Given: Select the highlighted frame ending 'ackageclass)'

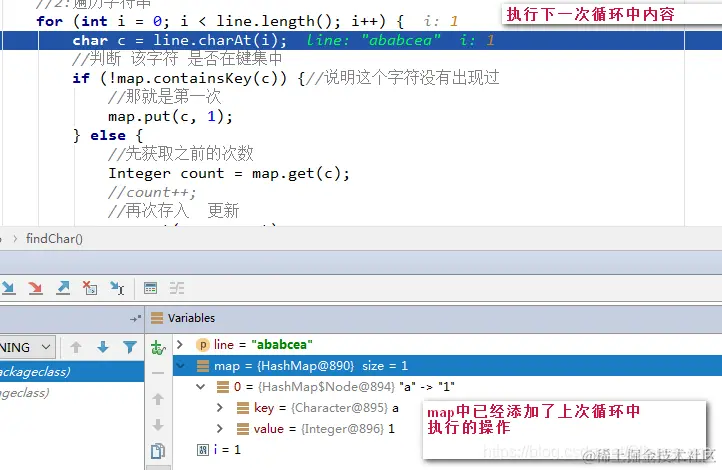Looking at the screenshot, I should coord(72,371).
